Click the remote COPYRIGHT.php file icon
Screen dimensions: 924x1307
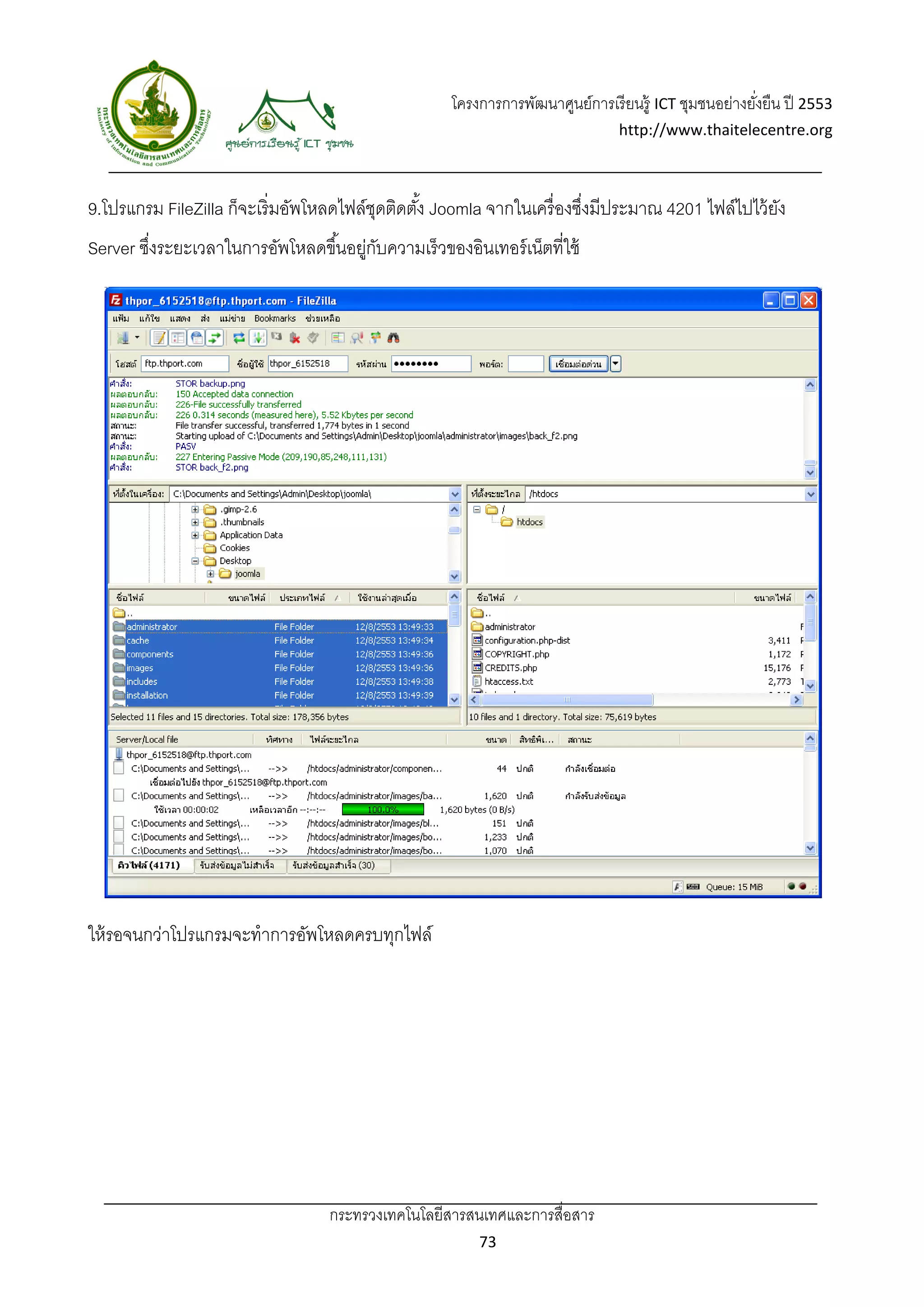(477, 654)
